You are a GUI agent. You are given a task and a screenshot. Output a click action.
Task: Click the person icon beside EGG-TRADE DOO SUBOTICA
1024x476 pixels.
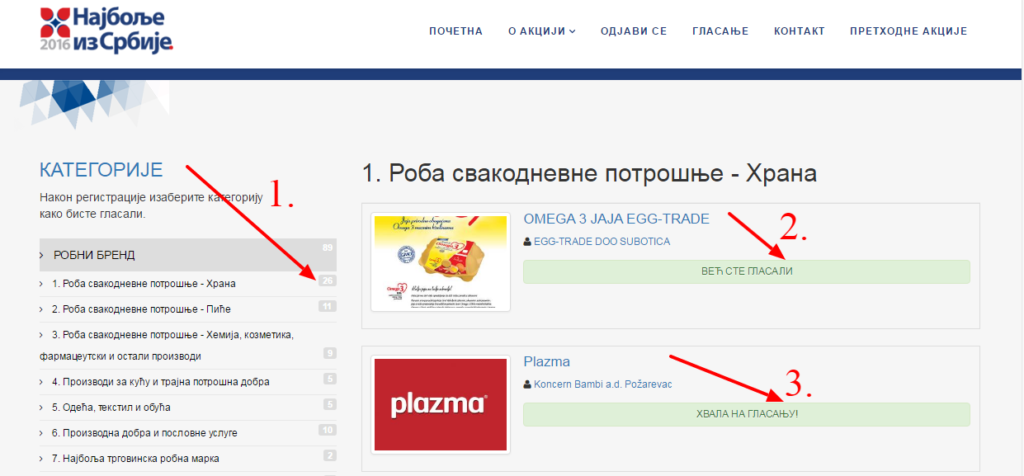527,242
